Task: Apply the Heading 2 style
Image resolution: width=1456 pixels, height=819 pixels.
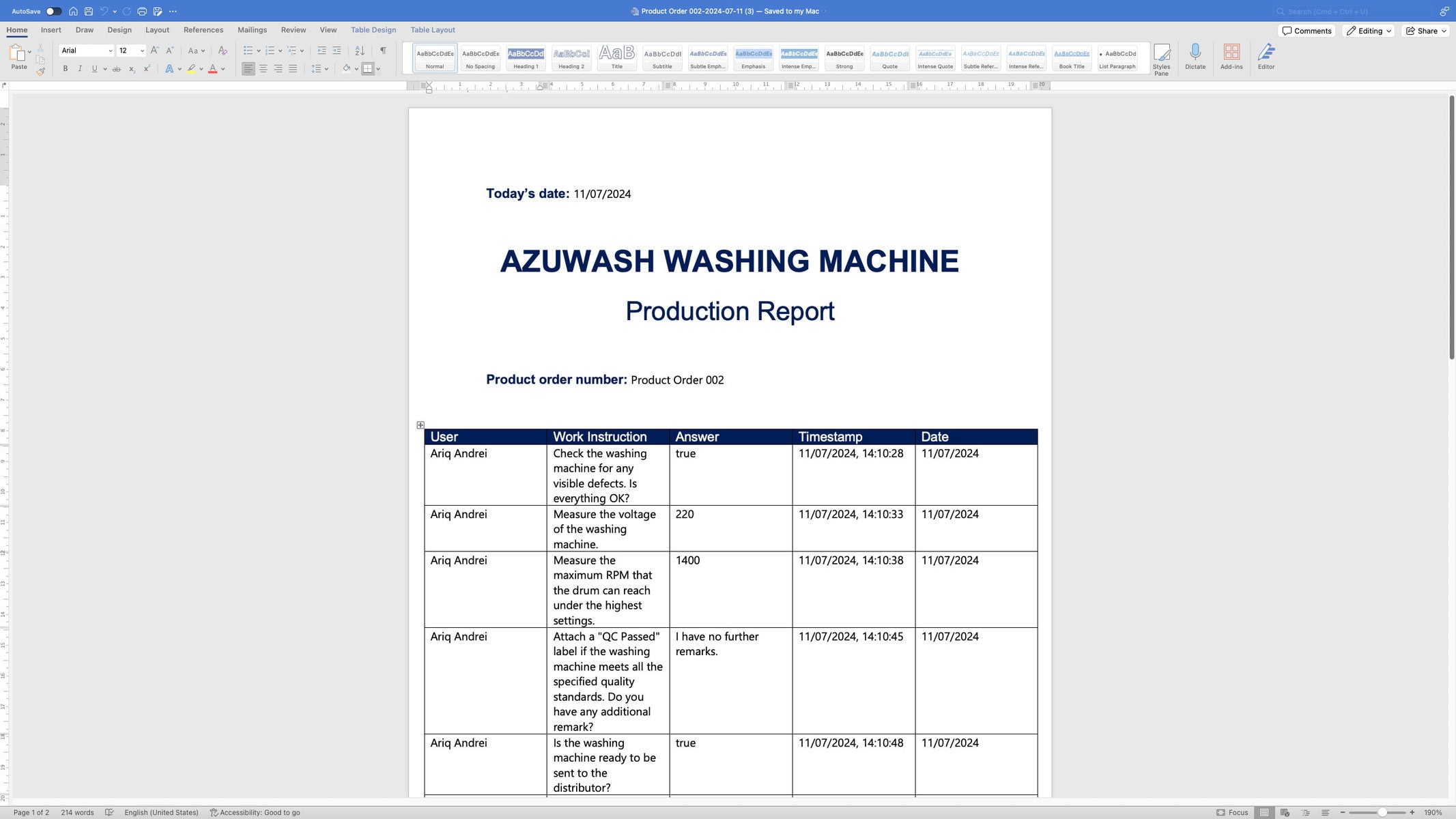Action: [571, 58]
